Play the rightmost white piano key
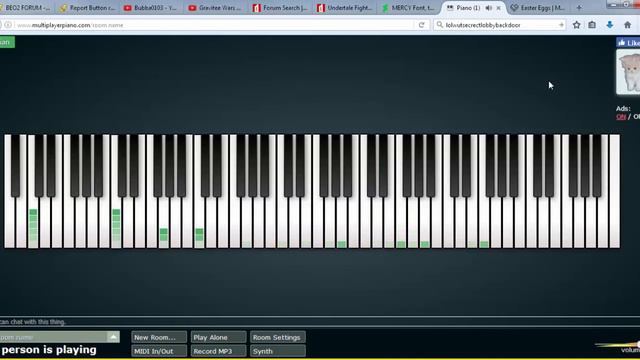640x360 pixels. [614, 192]
